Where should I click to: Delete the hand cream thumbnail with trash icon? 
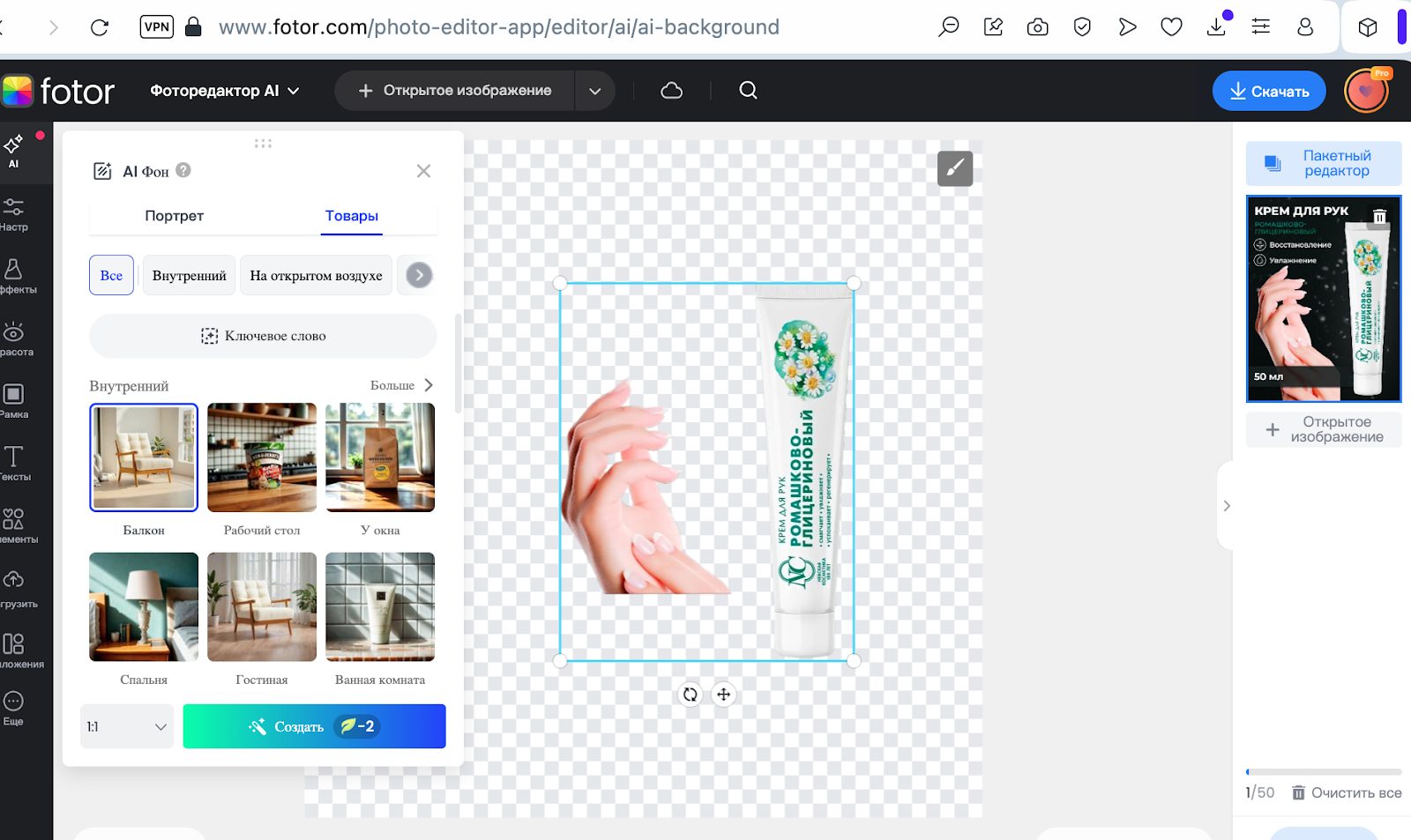point(1379,216)
